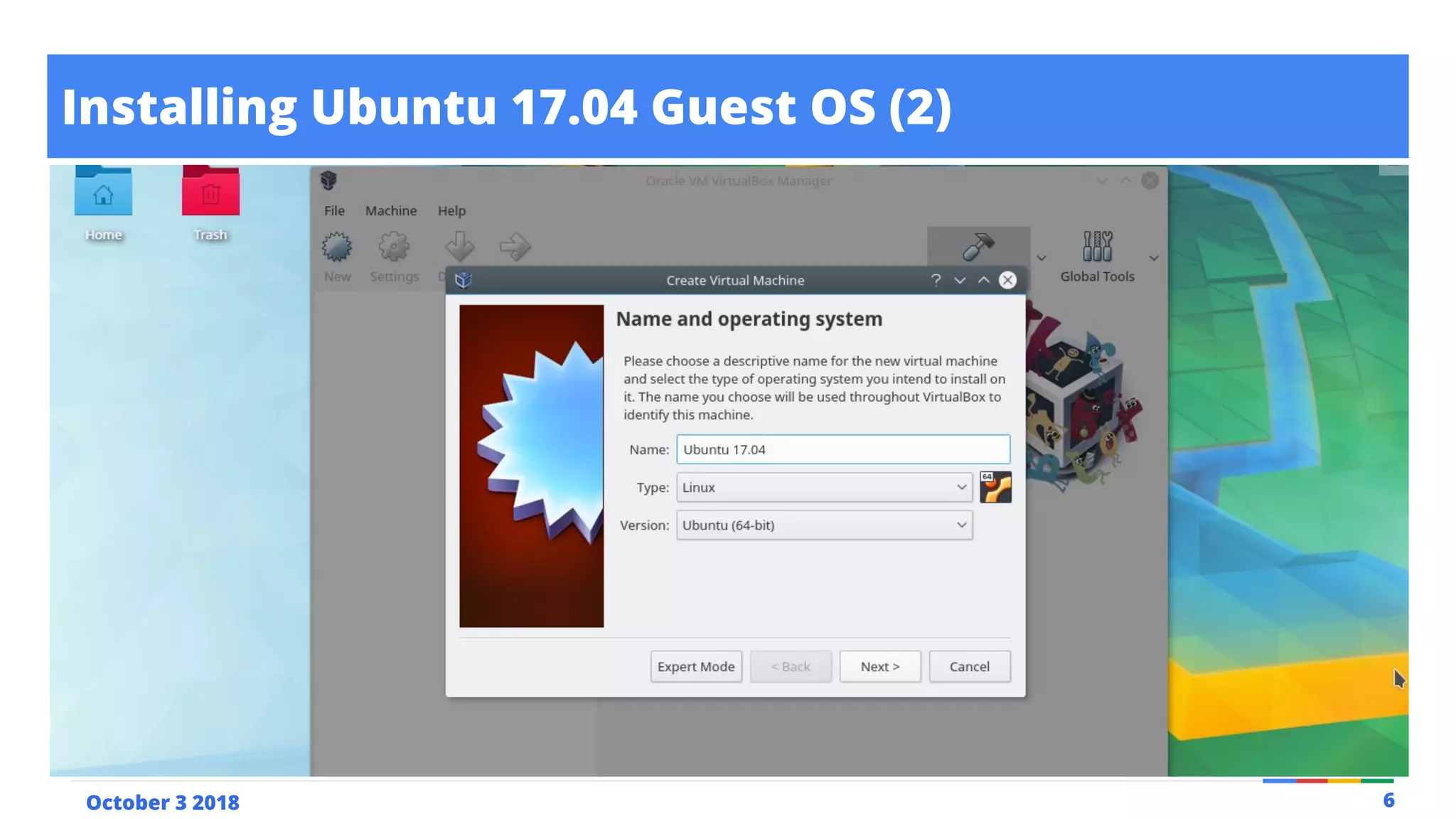Image resolution: width=1456 pixels, height=819 pixels.
Task: Open the File menu
Action: [x=334, y=210]
